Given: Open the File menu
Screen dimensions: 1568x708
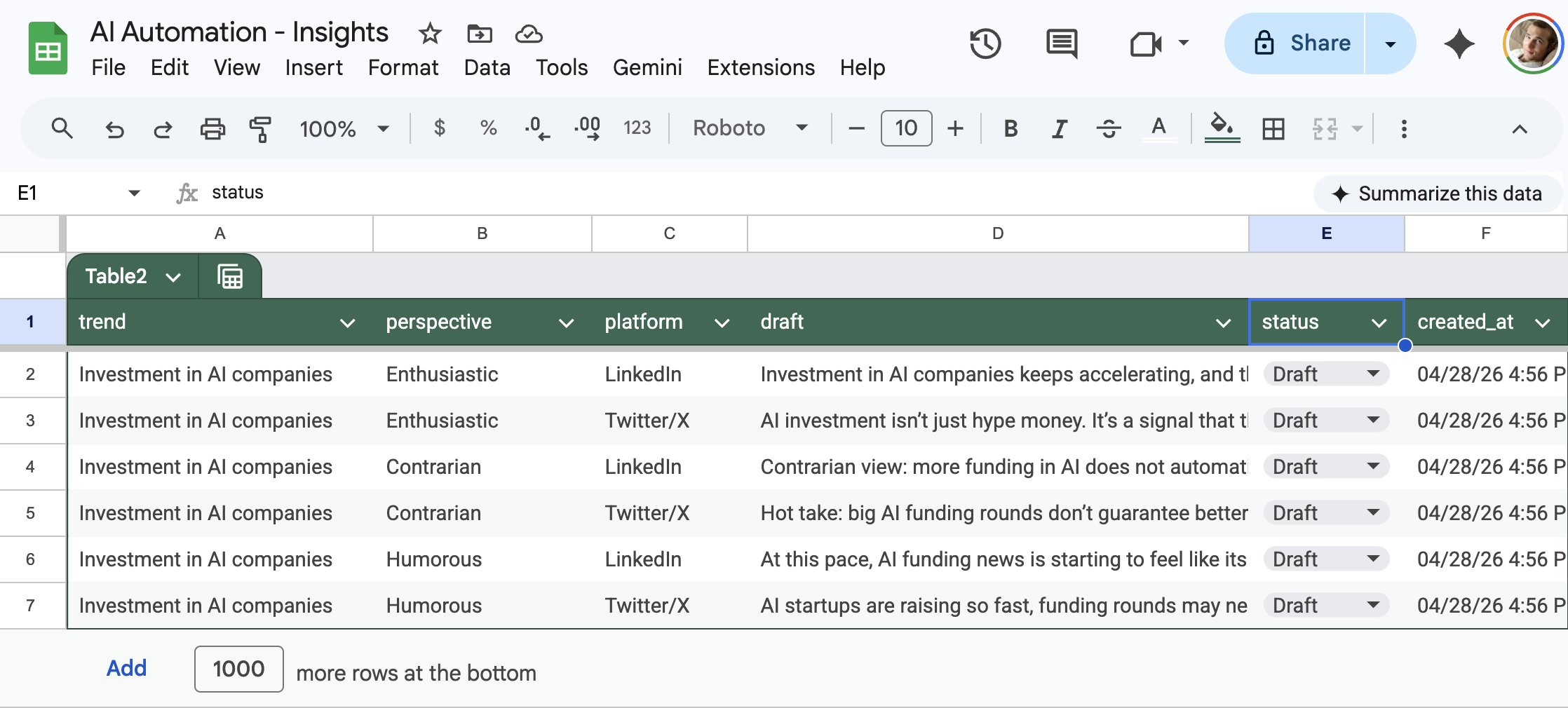Looking at the screenshot, I should (108, 67).
